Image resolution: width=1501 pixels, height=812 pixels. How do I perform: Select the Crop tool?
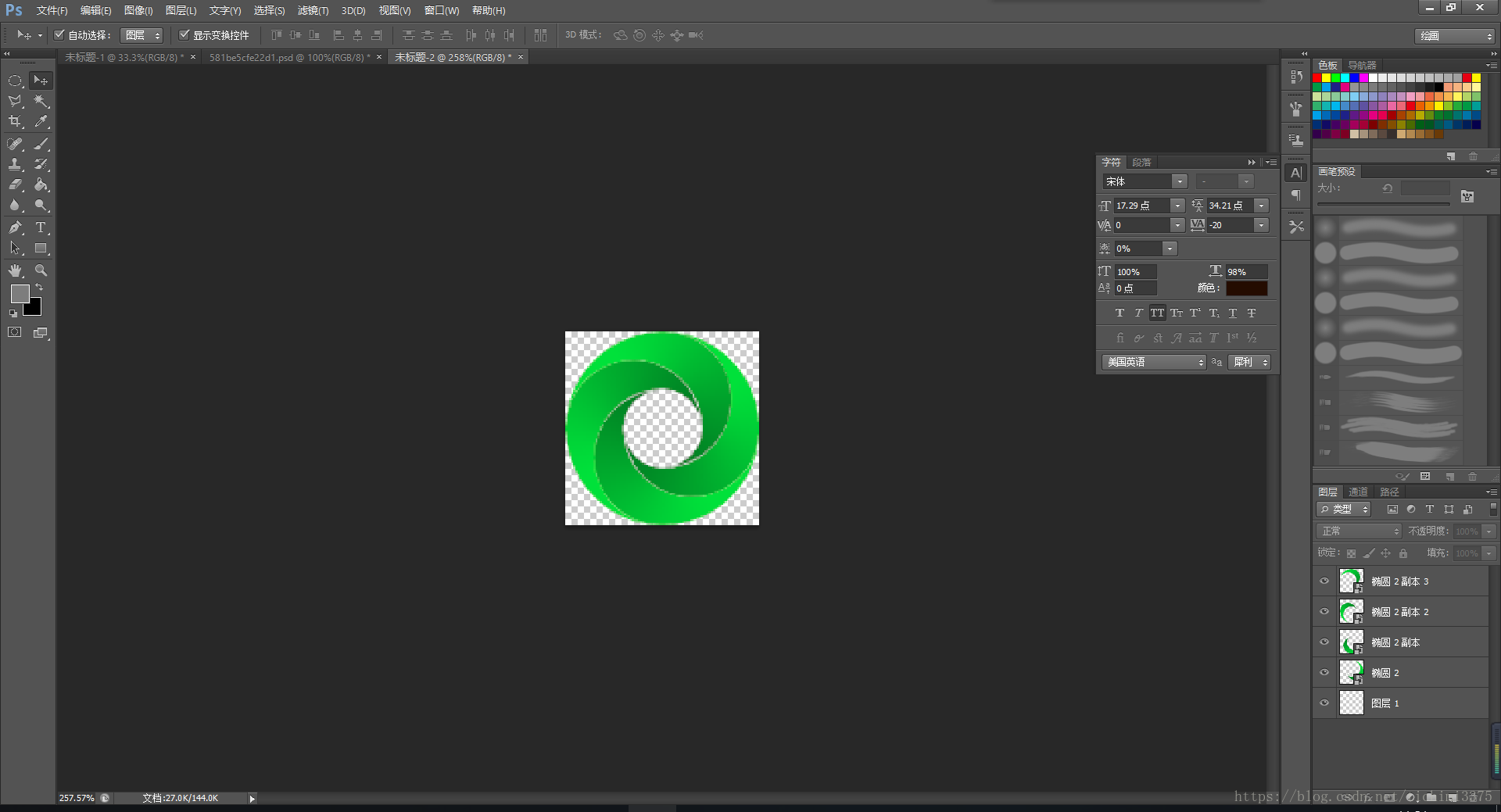[15, 122]
